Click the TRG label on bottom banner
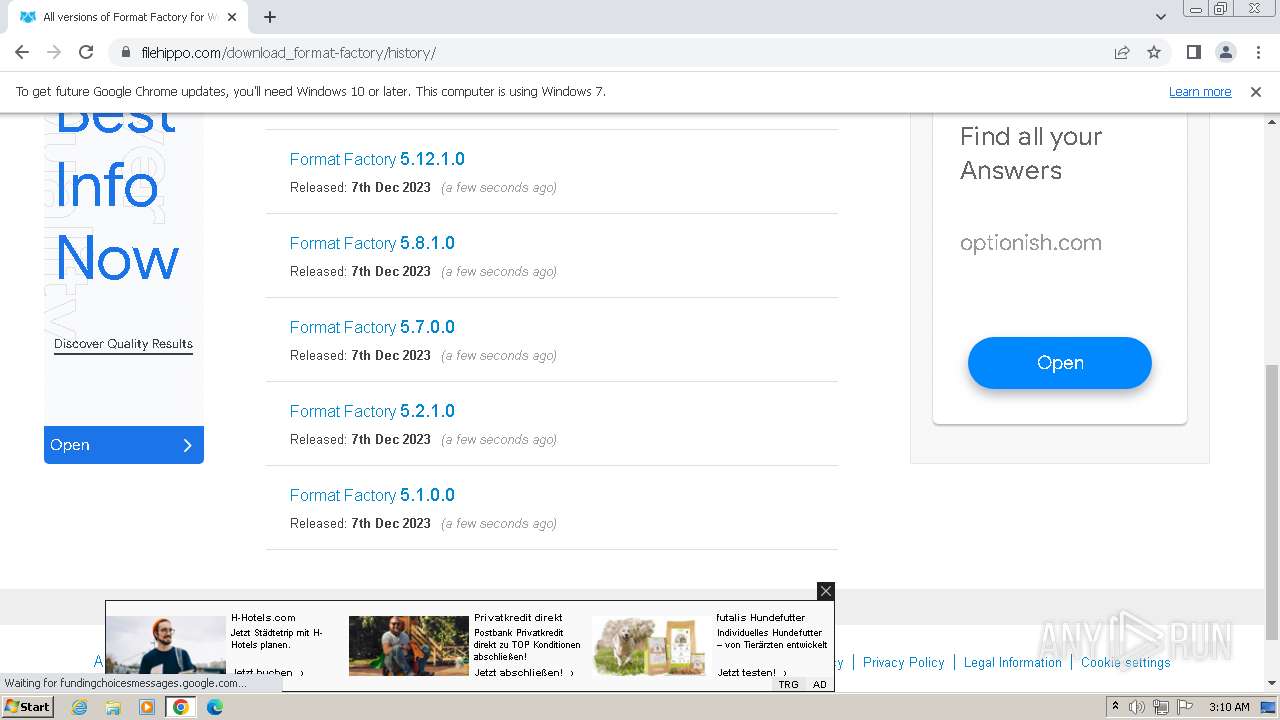Image resolution: width=1280 pixels, height=720 pixels. 789,684
